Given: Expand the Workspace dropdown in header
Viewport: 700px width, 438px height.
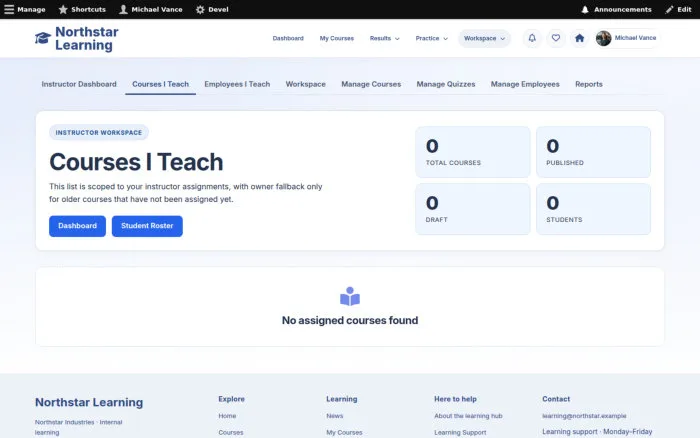Looking at the screenshot, I should click(484, 38).
